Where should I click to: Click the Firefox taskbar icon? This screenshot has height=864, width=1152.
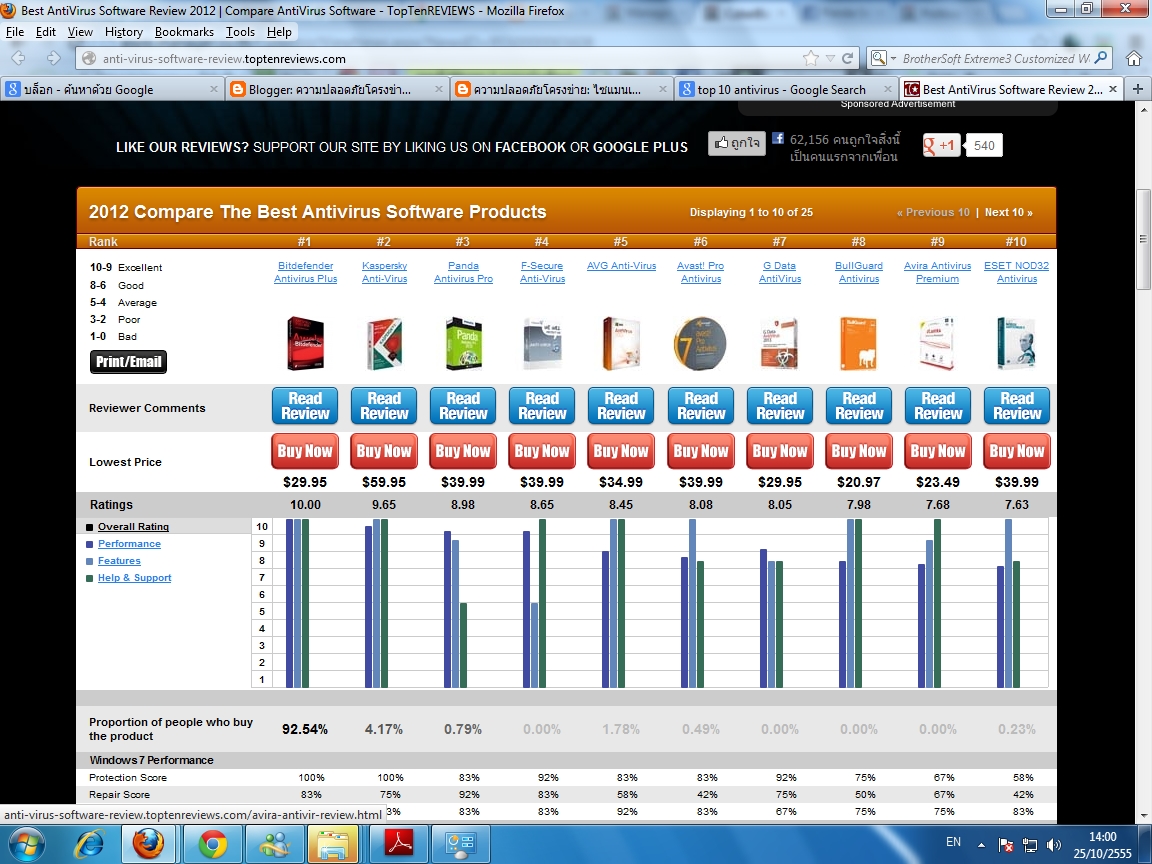coord(149,844)
